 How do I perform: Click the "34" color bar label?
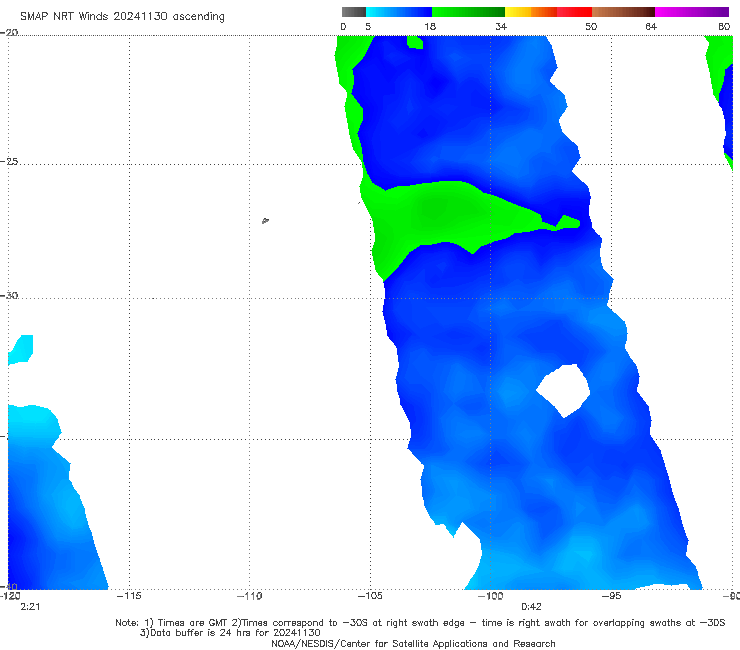point(501,27)
